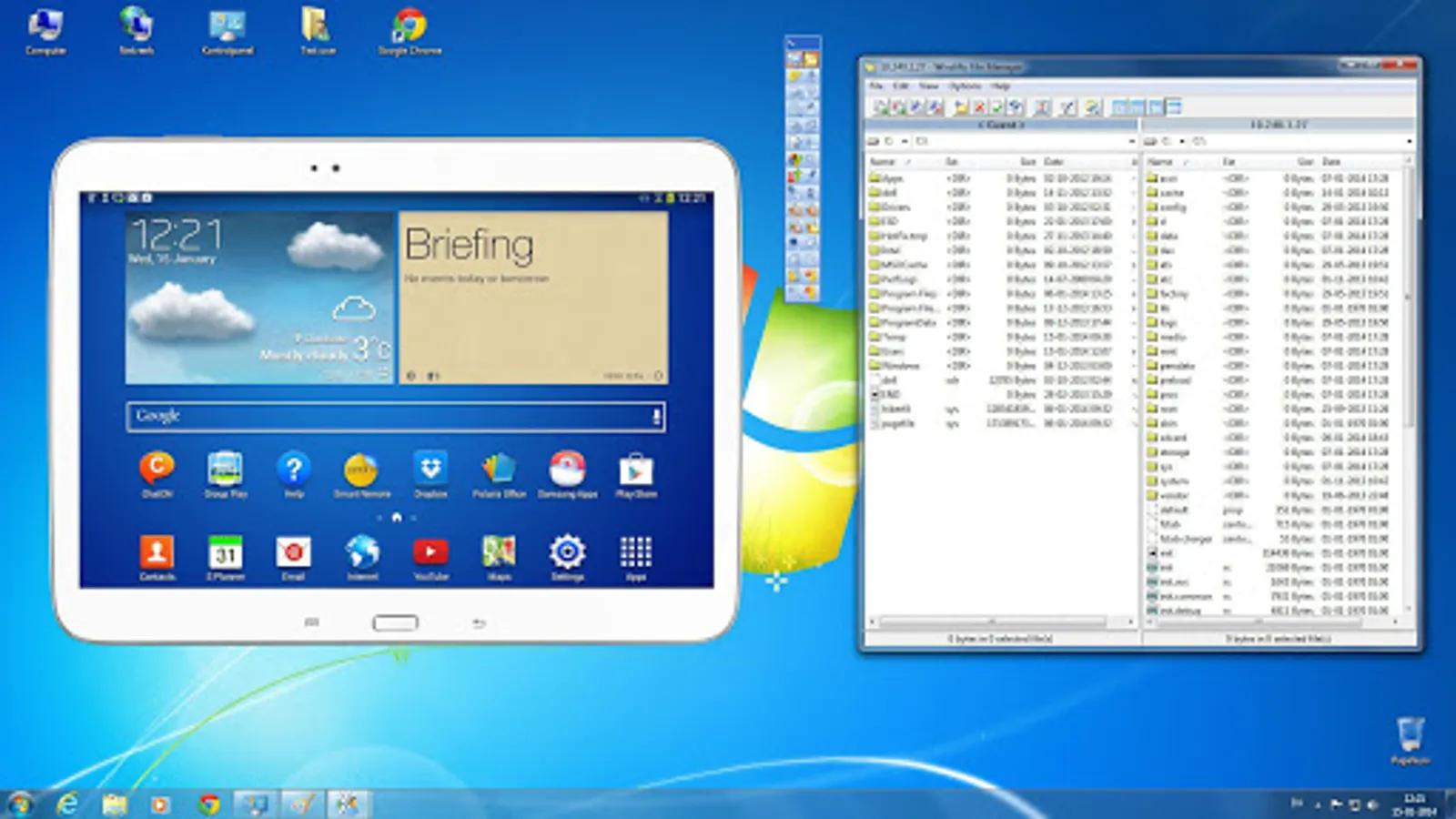Open Dropbox on the tablet home screen
1456x819 pixels.
(430, 469)
